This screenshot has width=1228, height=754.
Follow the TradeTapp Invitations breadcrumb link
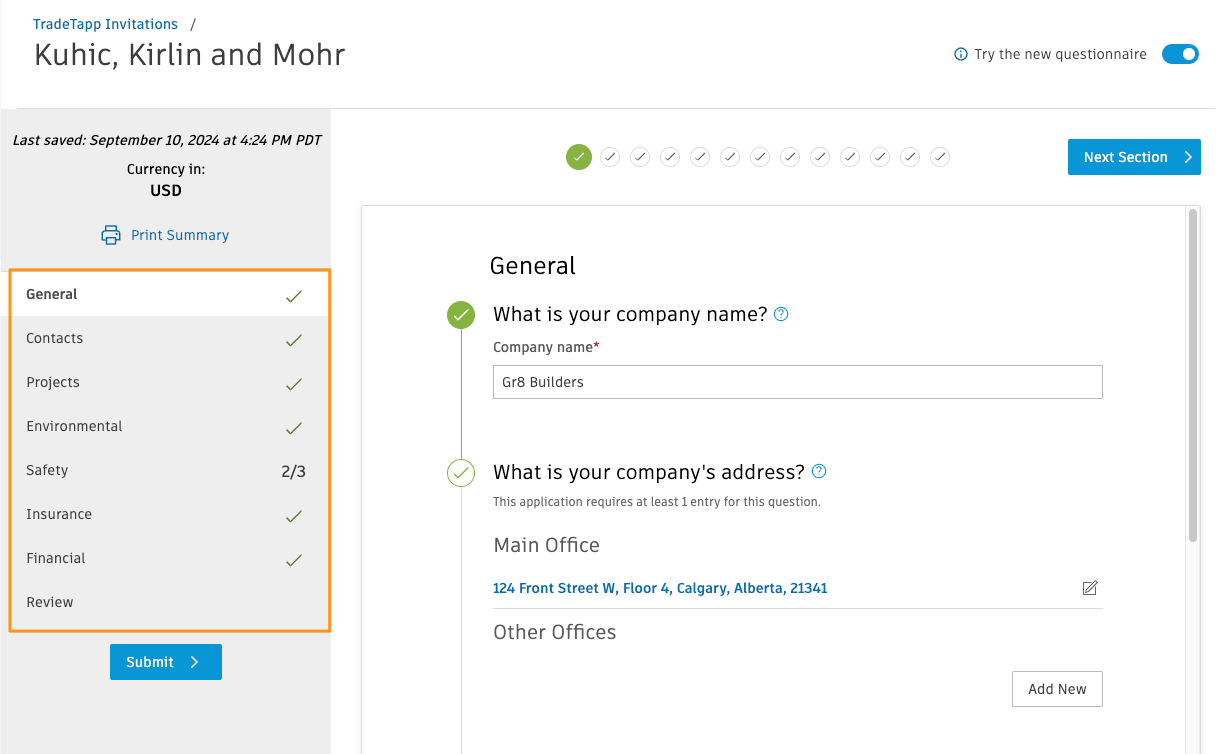[105, 23]
